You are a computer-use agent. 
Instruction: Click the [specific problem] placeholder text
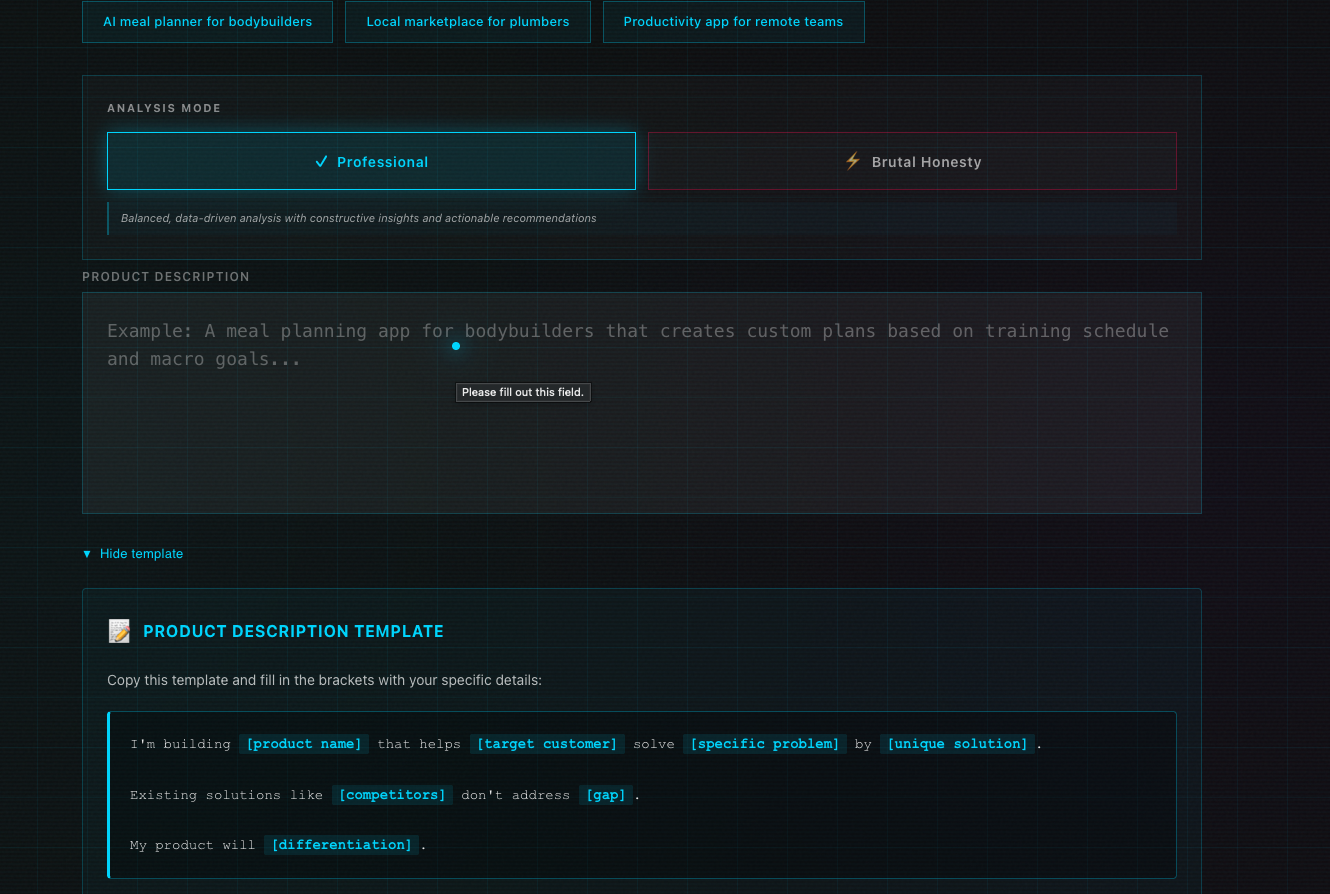765,744
